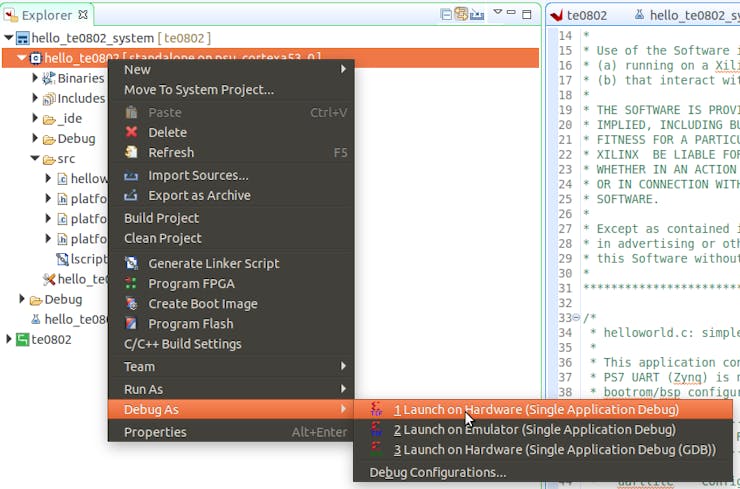Switch to the hello_te0802_sy editor tab
740x489 pixels.
[687, 16]
